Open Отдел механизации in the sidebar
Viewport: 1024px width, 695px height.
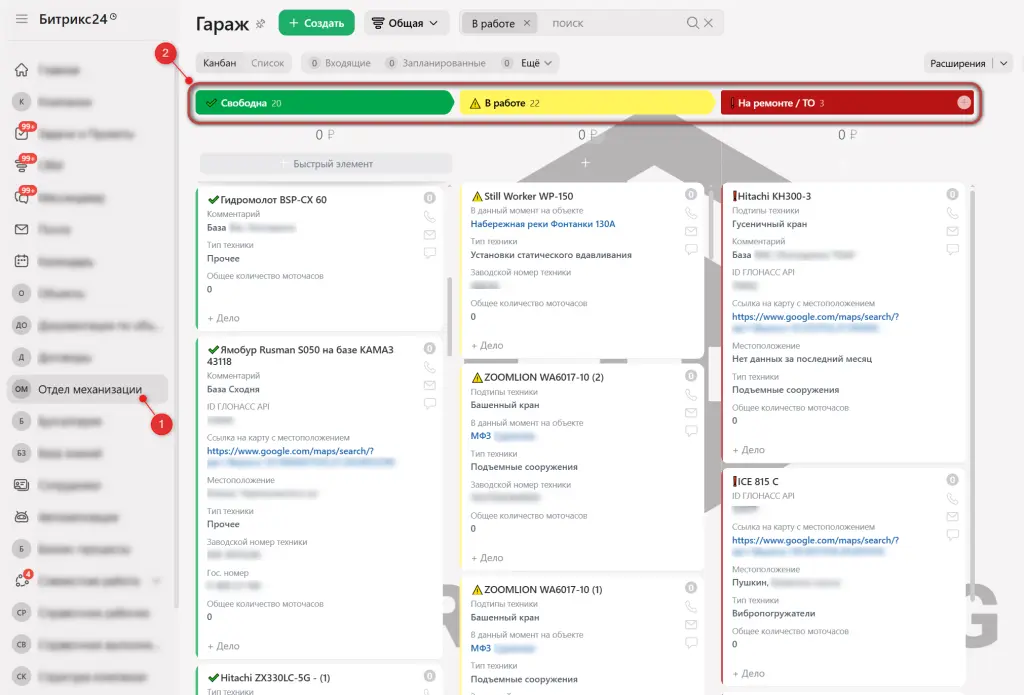pyautogui.click(x=88, y=389)
